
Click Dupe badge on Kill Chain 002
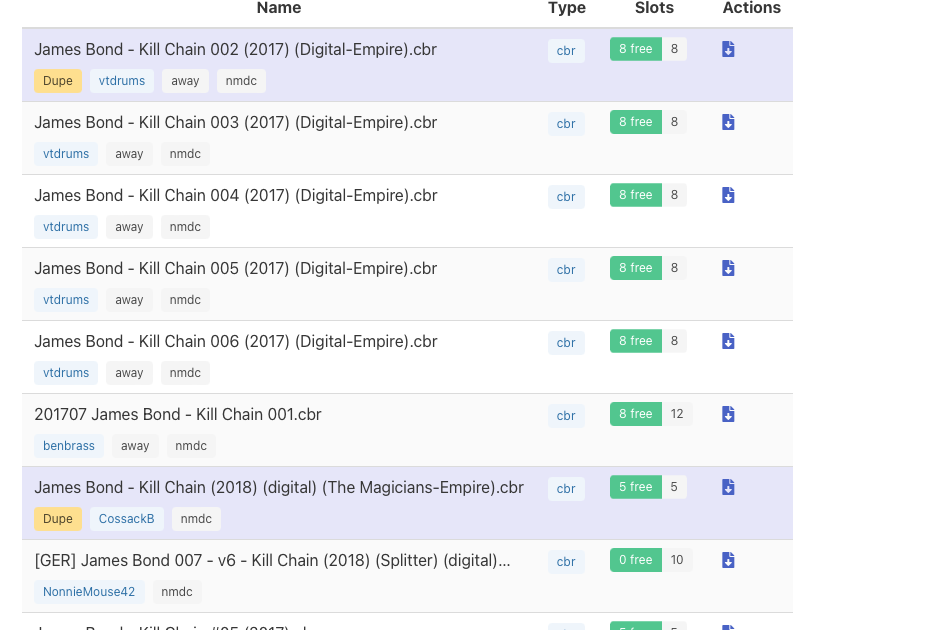pyautogui.click(x=58, y=81)
